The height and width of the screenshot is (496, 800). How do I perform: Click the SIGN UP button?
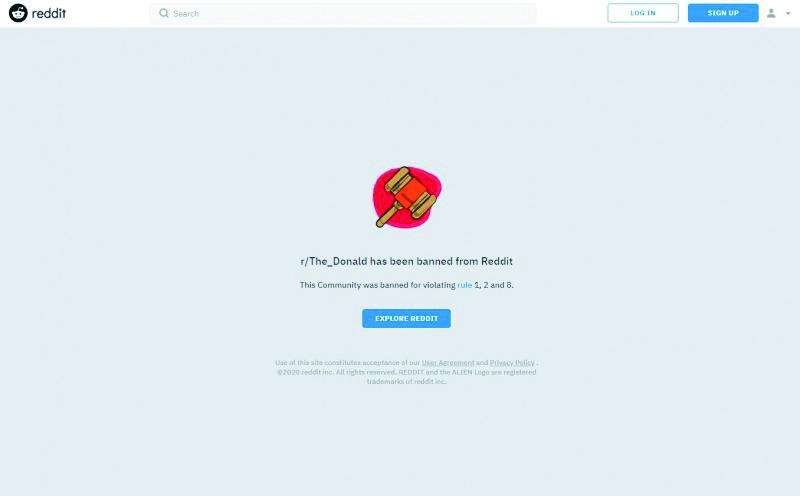click(723, 13)
